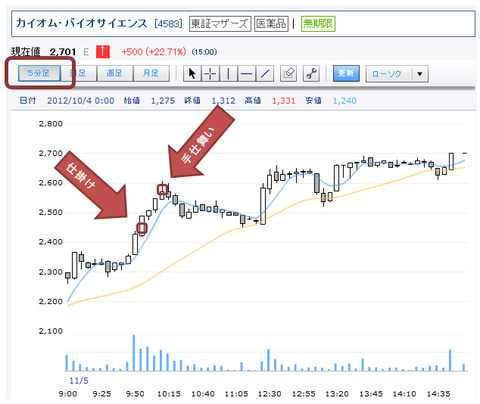Switch to 日足 daily chart tab

79,73
